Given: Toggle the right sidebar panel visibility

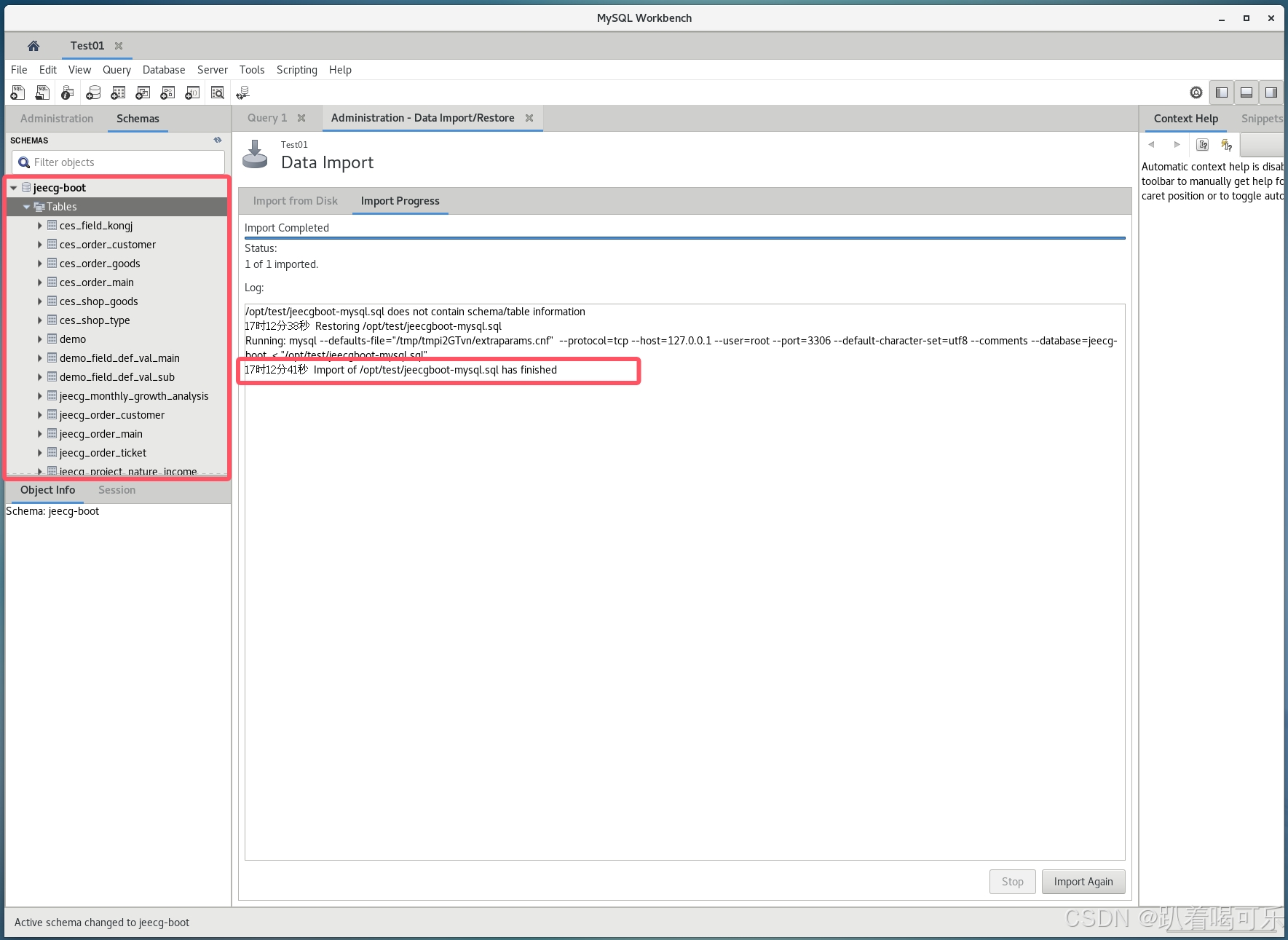Looking at the screenshot, I should click(1271, 92).
